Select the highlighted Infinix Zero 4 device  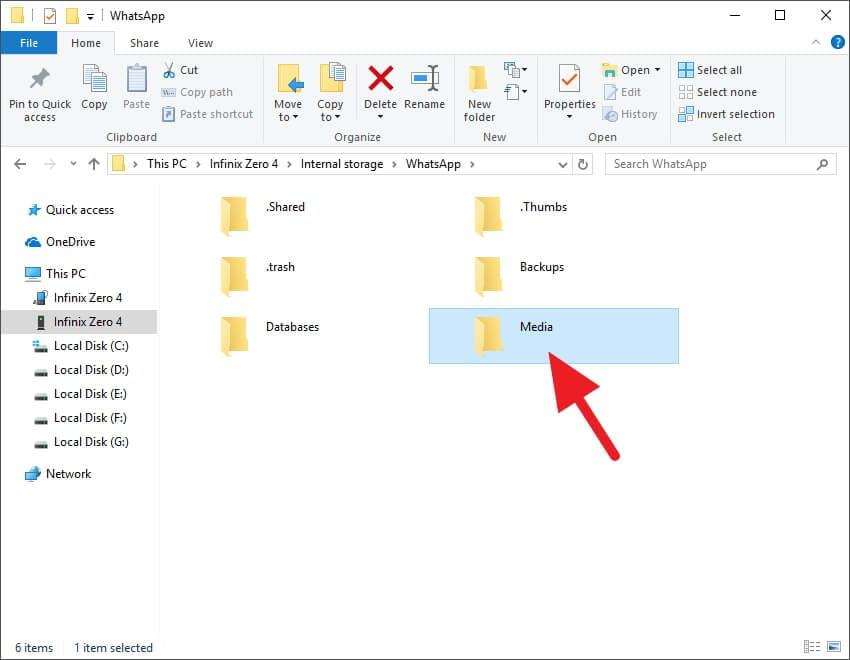tap(79, 322)
